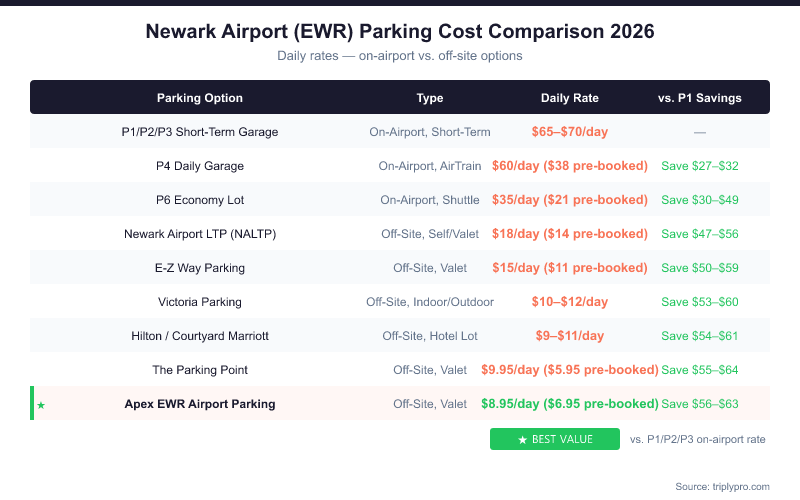800x500 pixels.
Task: Click Hilton / Courtyard Marriott row name
Action: [200, 336]
